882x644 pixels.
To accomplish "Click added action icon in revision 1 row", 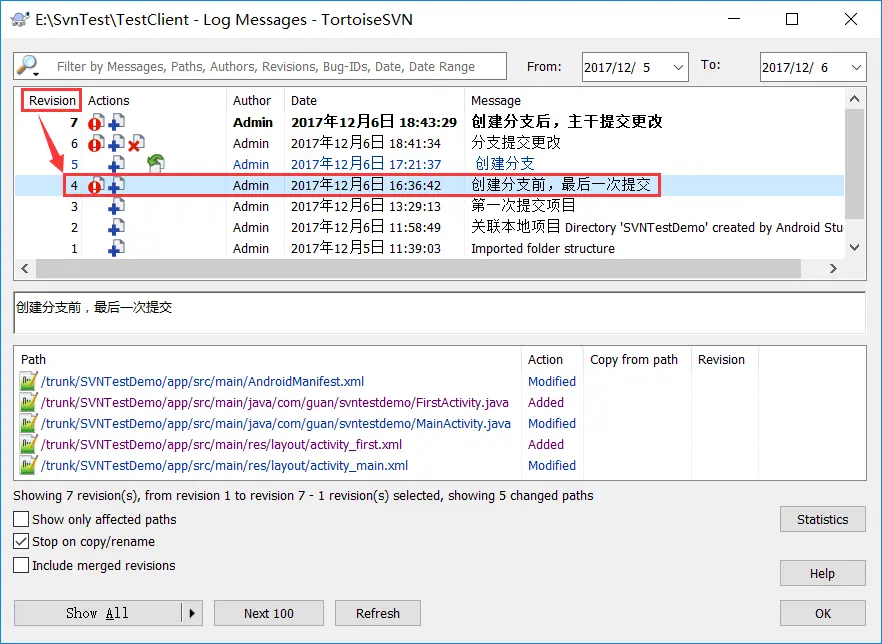I will (x=116, y=248).
